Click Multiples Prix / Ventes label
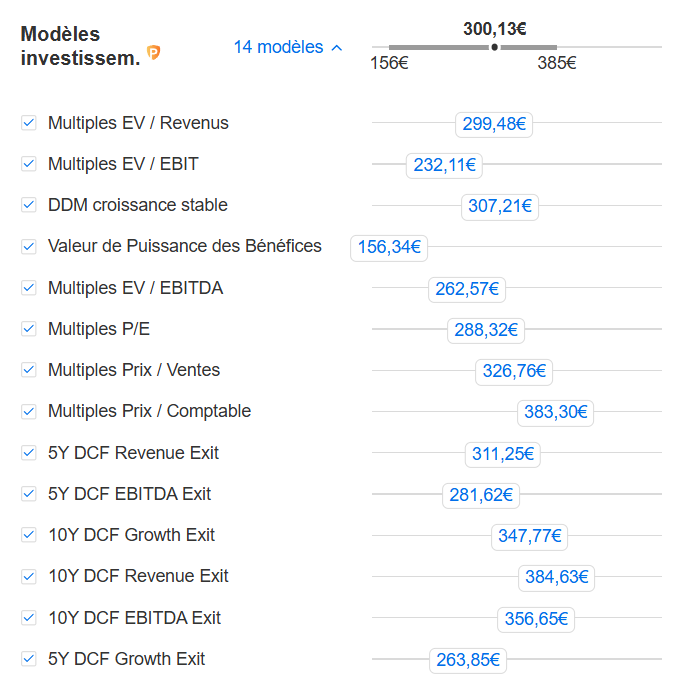The height and width of the screenshot is (682, 675). [x=134, y=370]
